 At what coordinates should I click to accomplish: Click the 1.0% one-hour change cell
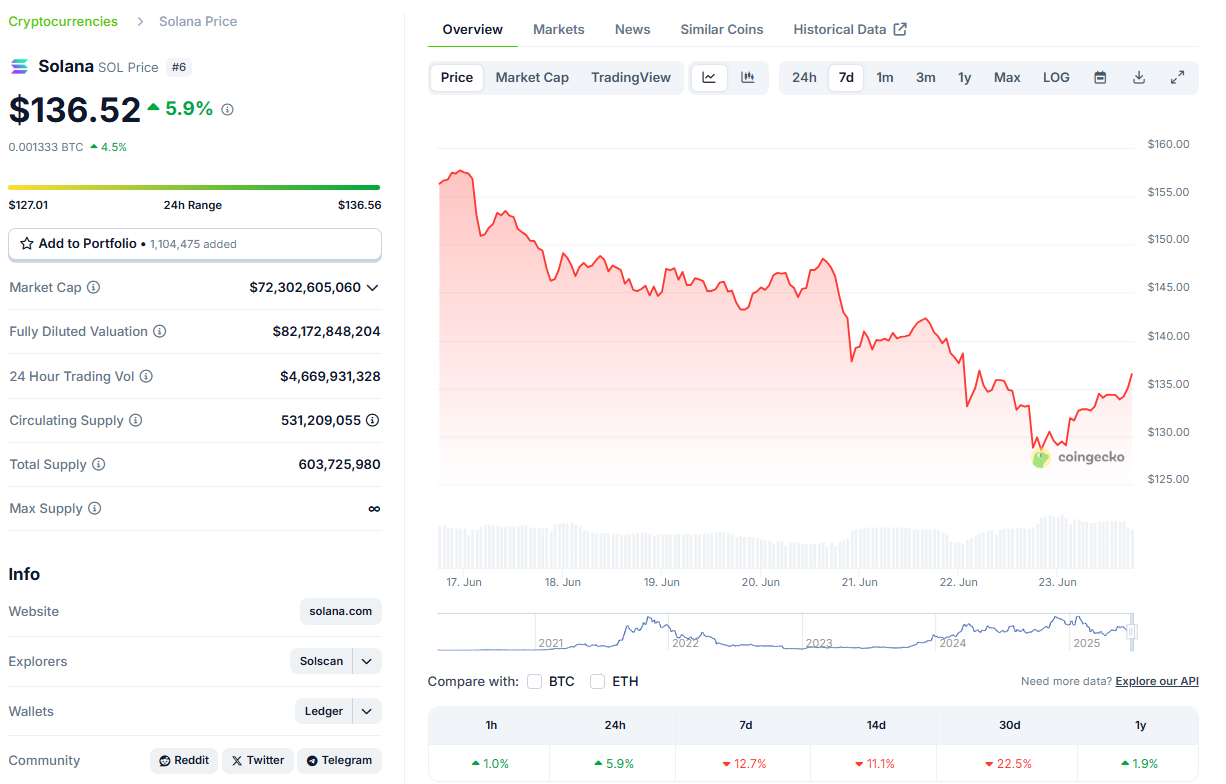click(490, 764)
